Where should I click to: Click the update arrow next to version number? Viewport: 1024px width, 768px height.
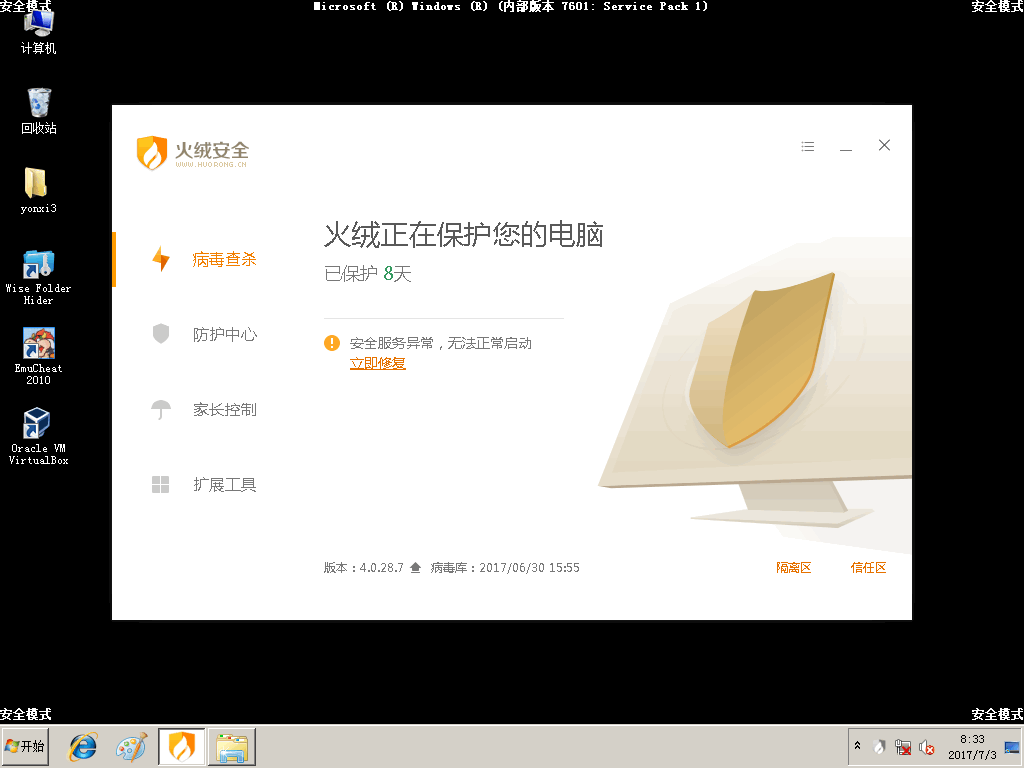coord(415,568)
